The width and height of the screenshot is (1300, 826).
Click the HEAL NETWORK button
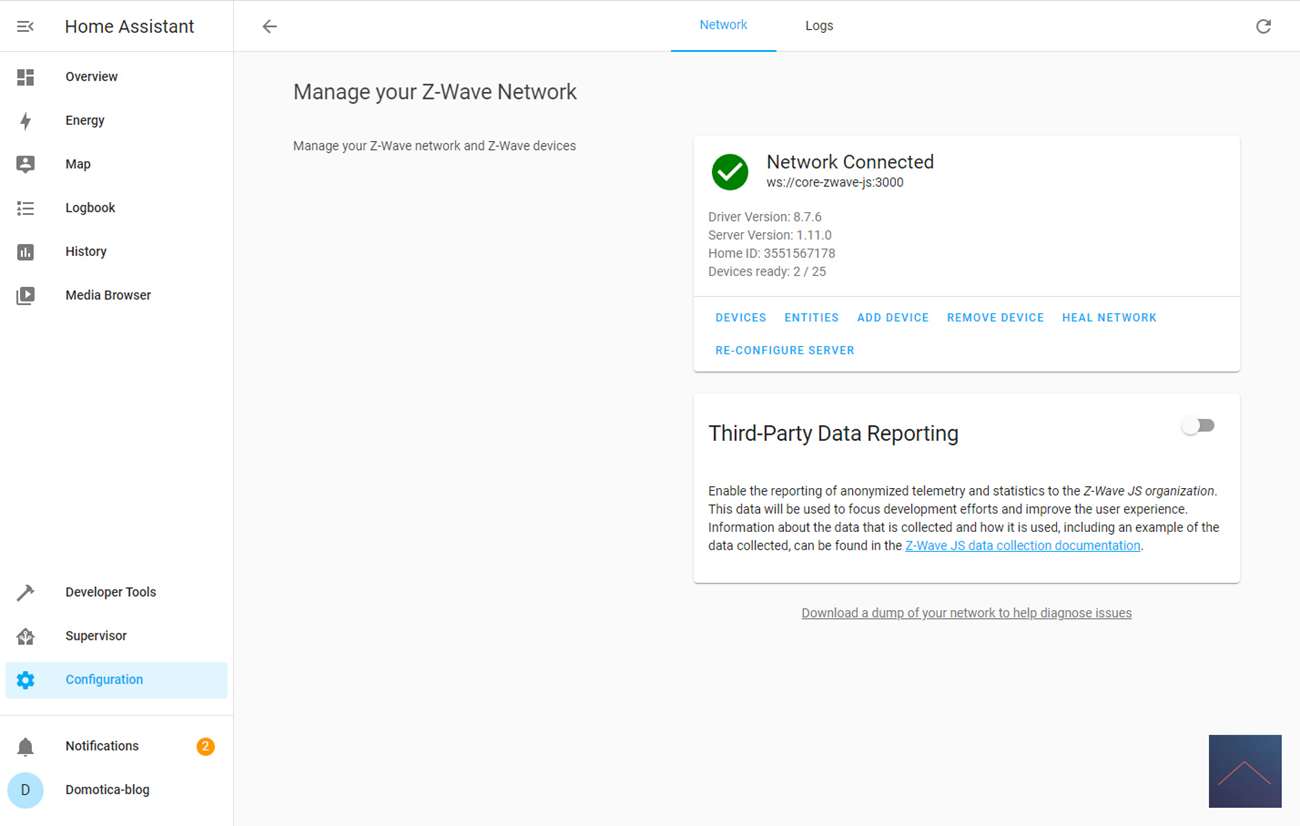tap(1109, 318)
